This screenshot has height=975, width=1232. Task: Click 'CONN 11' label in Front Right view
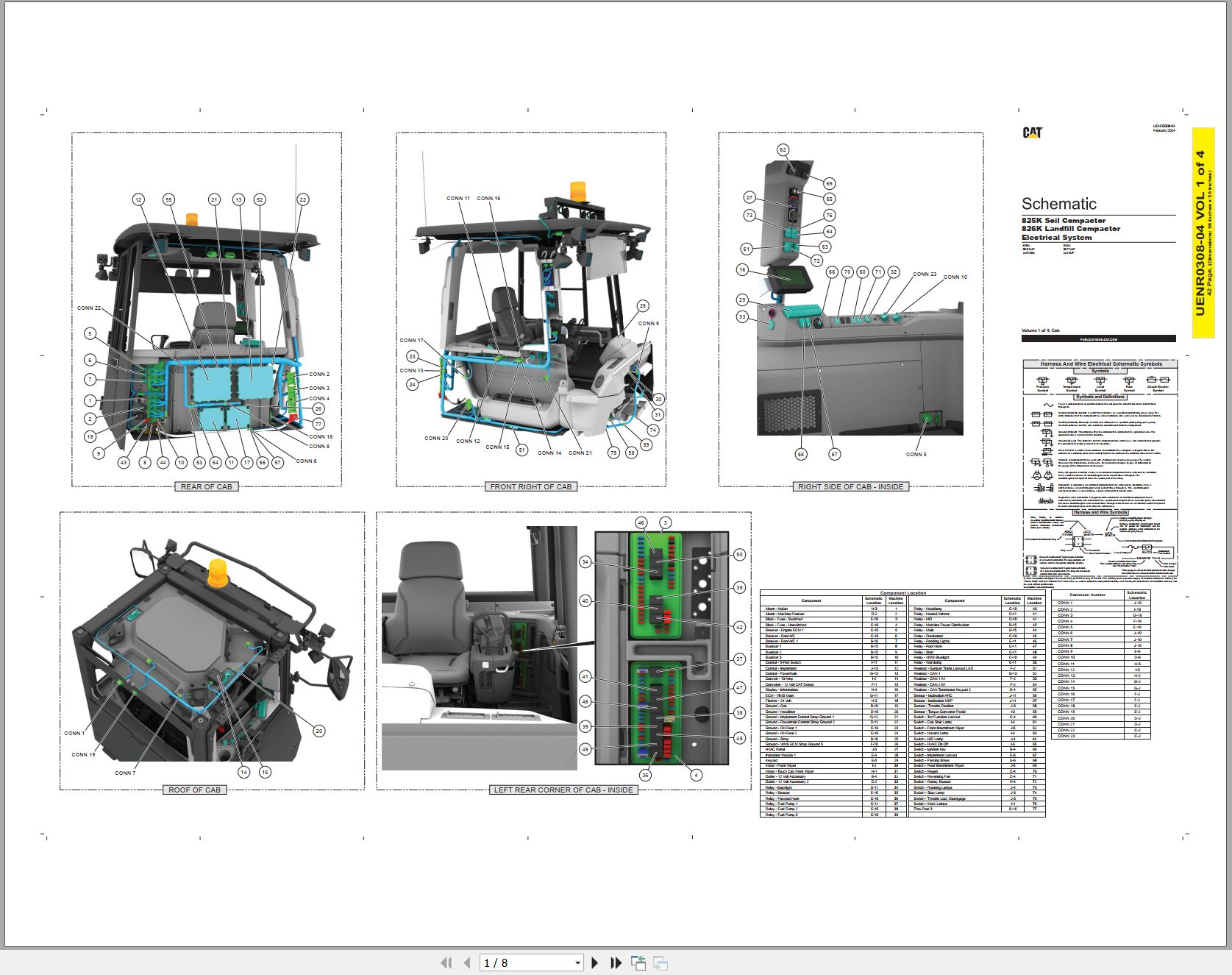(458, 199)
